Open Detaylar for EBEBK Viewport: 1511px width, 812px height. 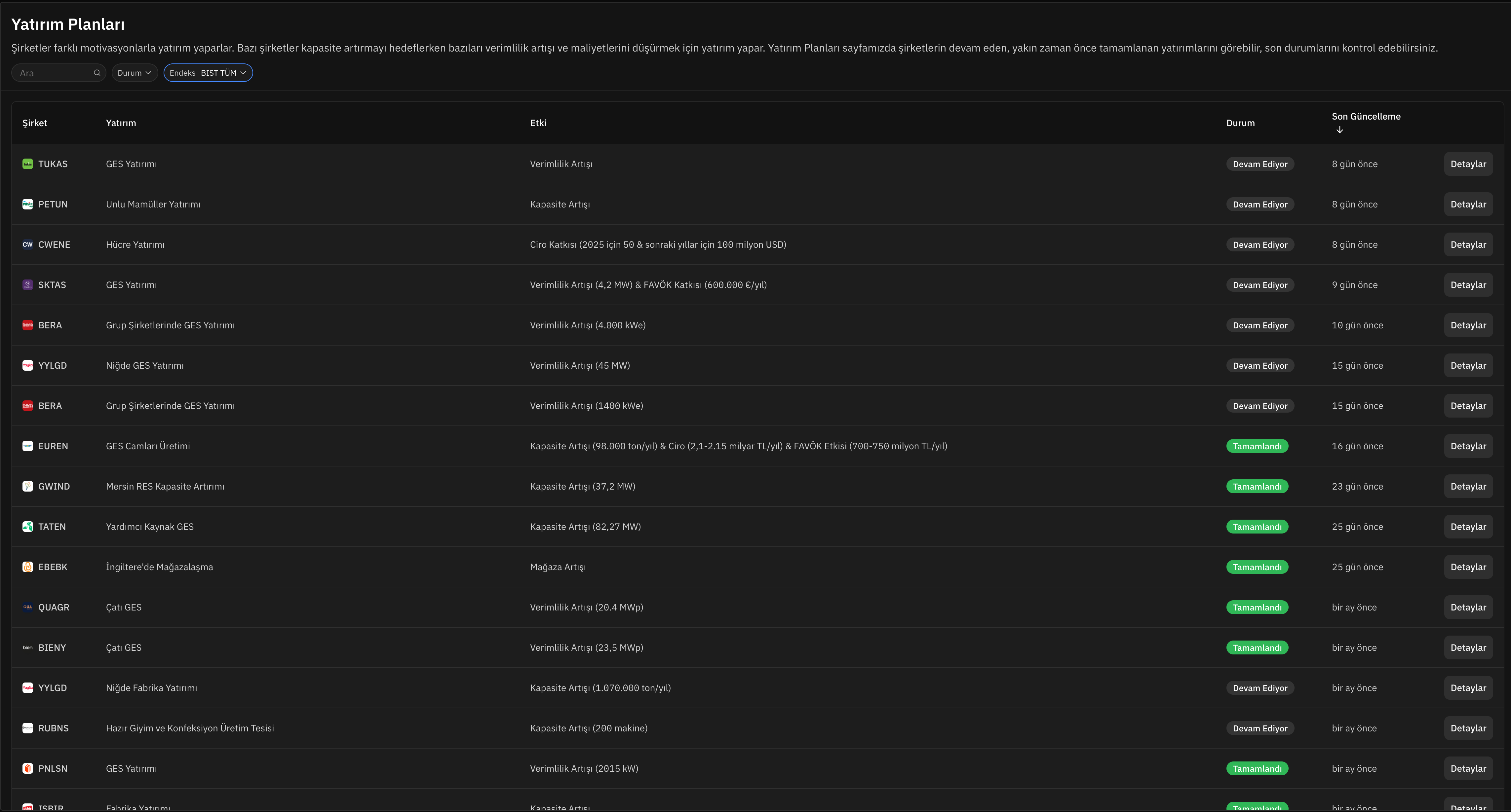click(1468, 567)
